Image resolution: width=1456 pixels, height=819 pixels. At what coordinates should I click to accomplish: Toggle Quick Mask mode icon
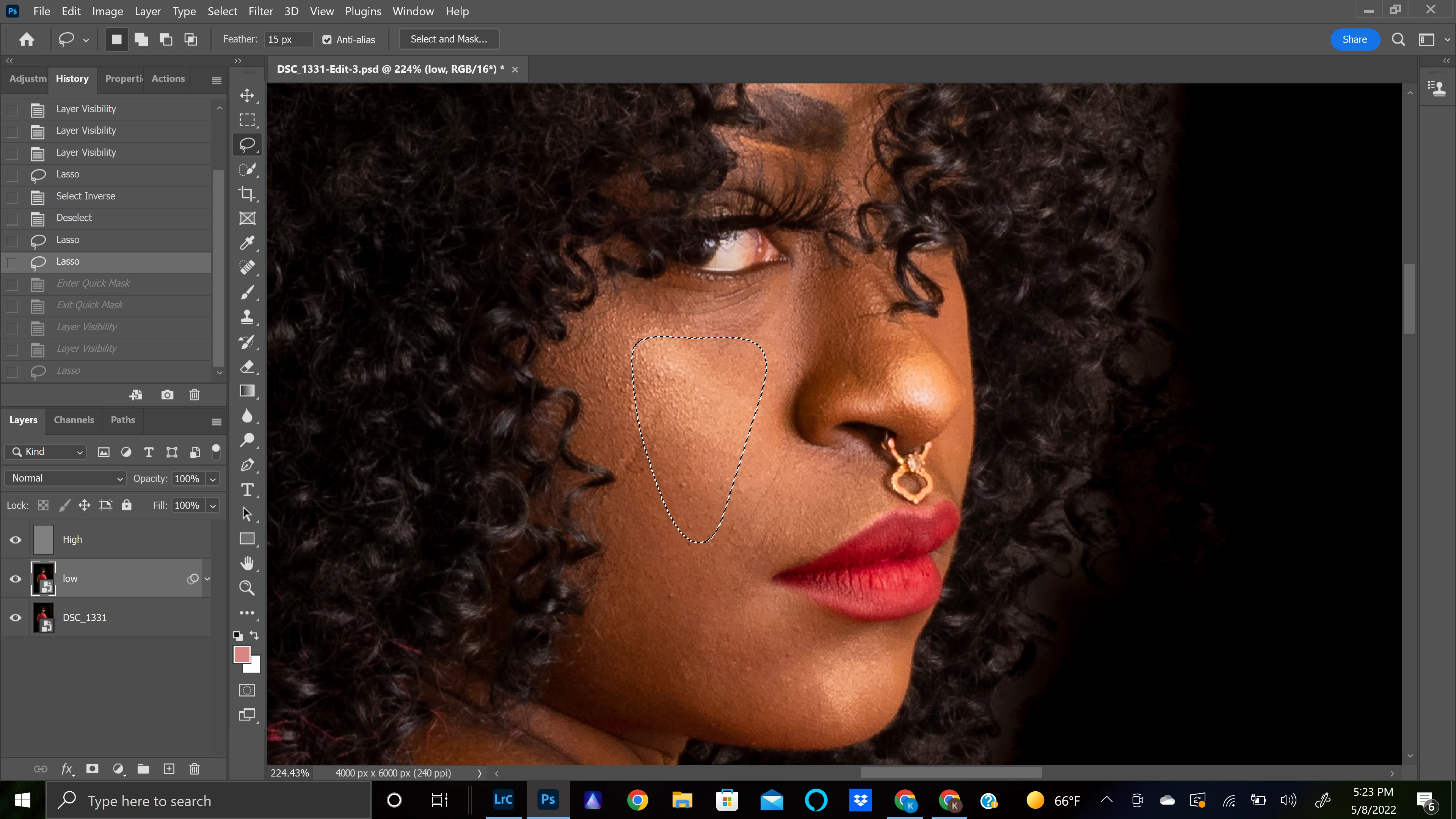click(247, 690)
